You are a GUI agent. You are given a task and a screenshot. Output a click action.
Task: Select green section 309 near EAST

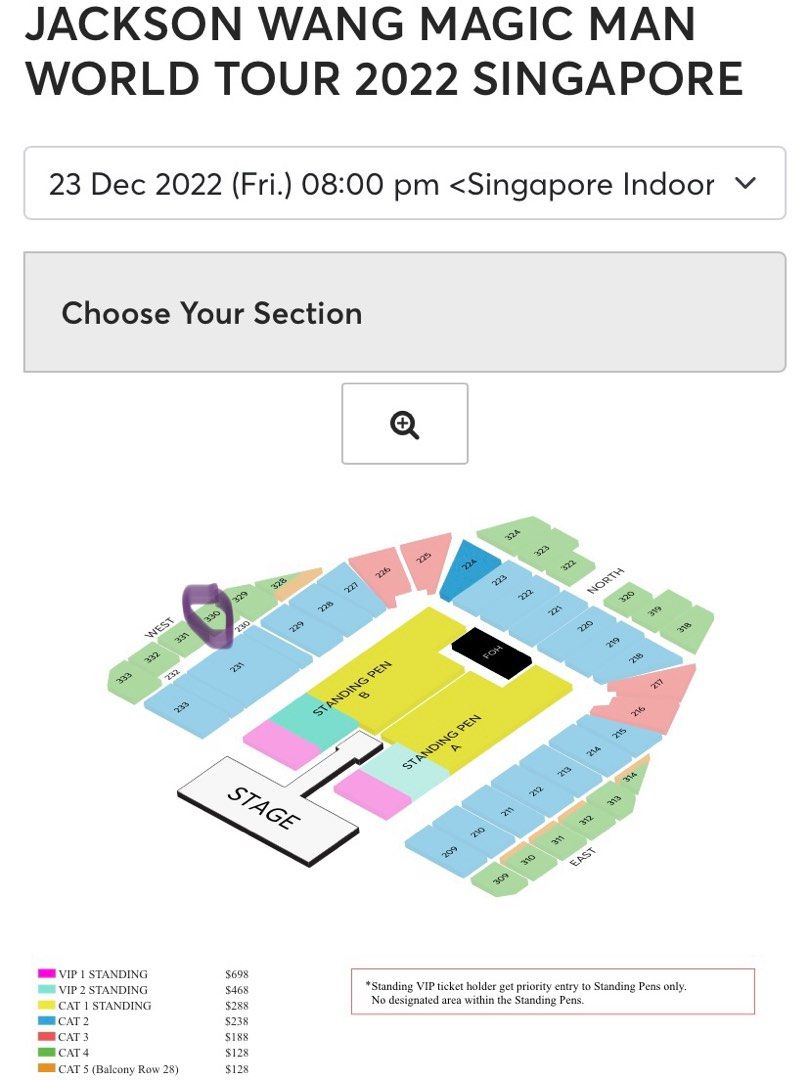click(501, 879)
